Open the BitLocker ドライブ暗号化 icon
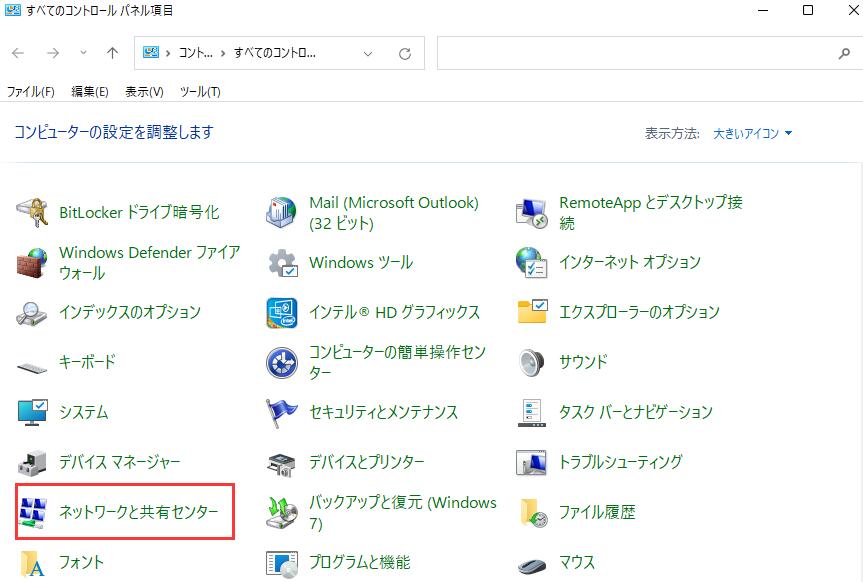 tap(33, 212)
